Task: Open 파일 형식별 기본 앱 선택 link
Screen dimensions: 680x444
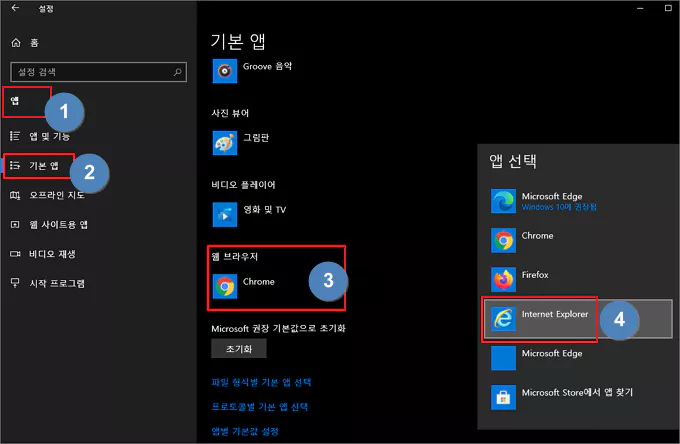Action: [261, 382]
